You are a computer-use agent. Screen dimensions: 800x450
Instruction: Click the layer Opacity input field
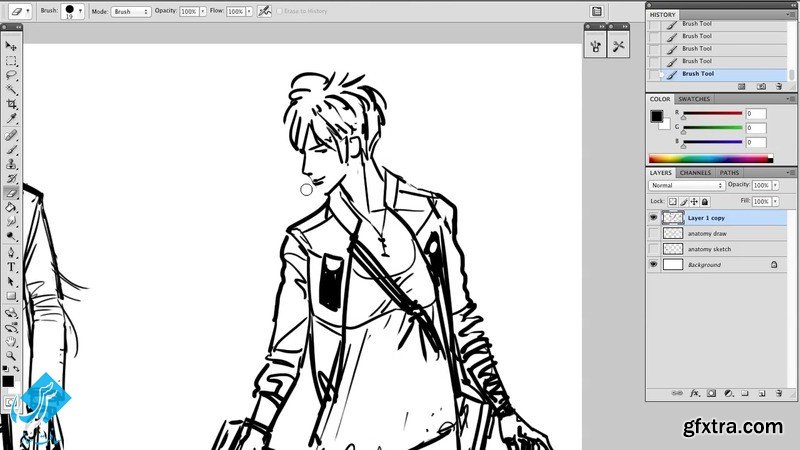click(760, 186)
